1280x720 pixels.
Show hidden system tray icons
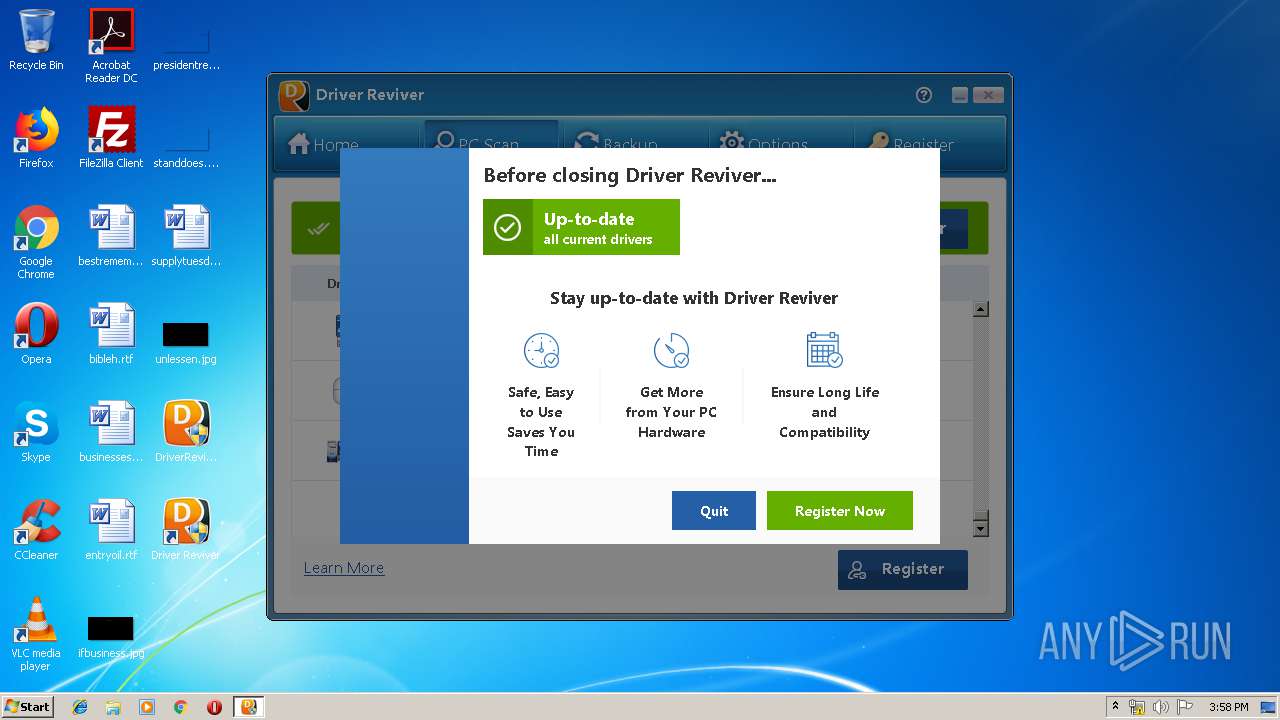pyautogui.click(x=1116, y=707)
